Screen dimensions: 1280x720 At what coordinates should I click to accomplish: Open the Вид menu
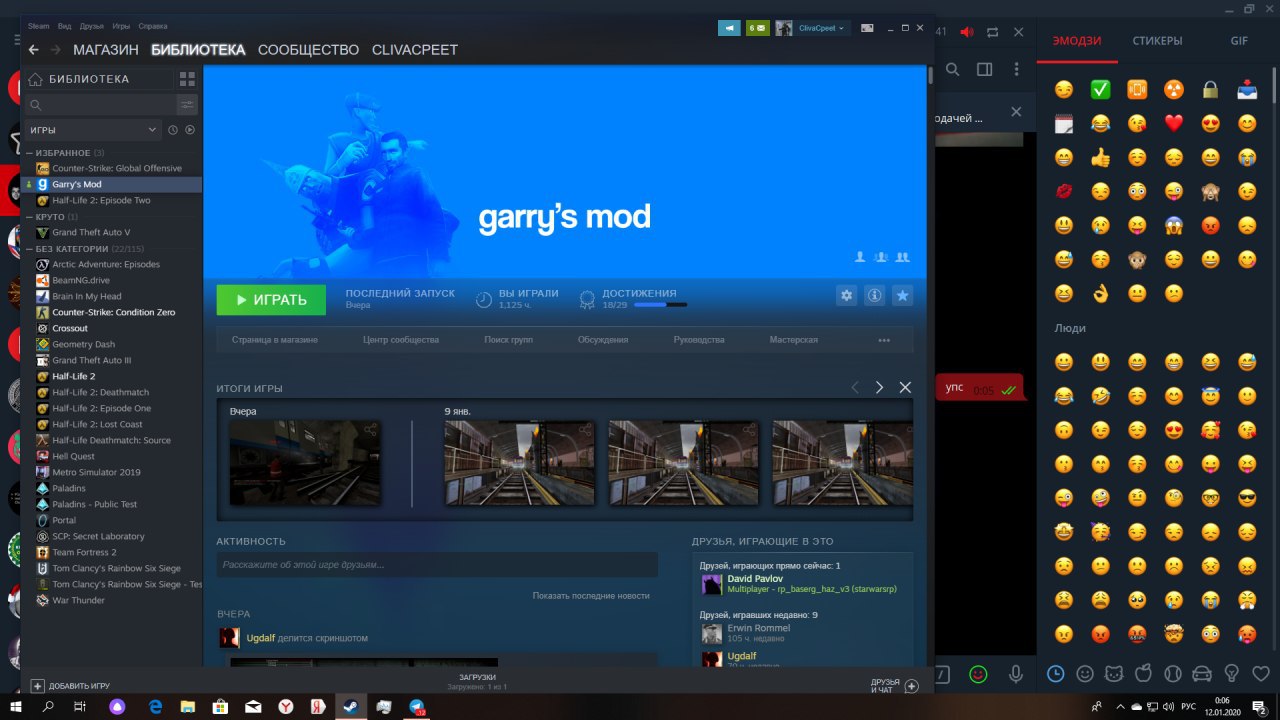tap(65, 26)
